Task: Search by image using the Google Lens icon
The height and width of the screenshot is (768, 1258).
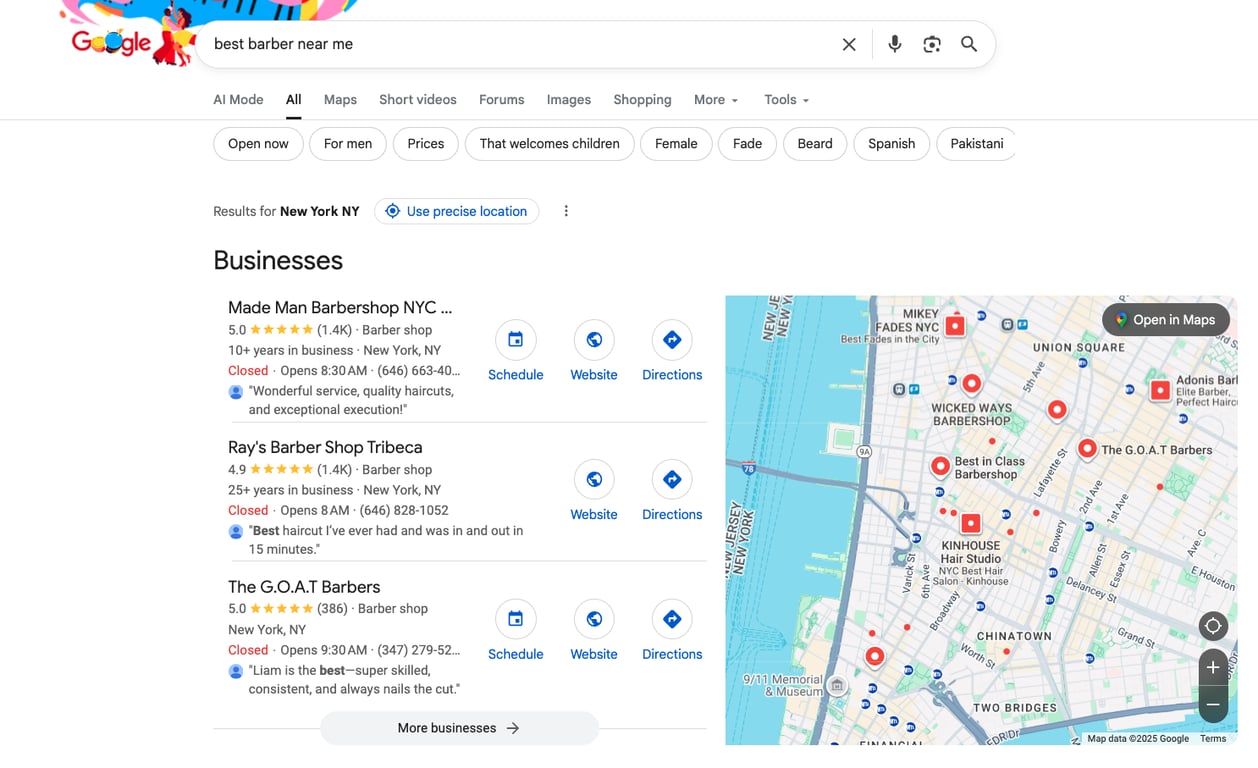Action: (x=931, y=44)
